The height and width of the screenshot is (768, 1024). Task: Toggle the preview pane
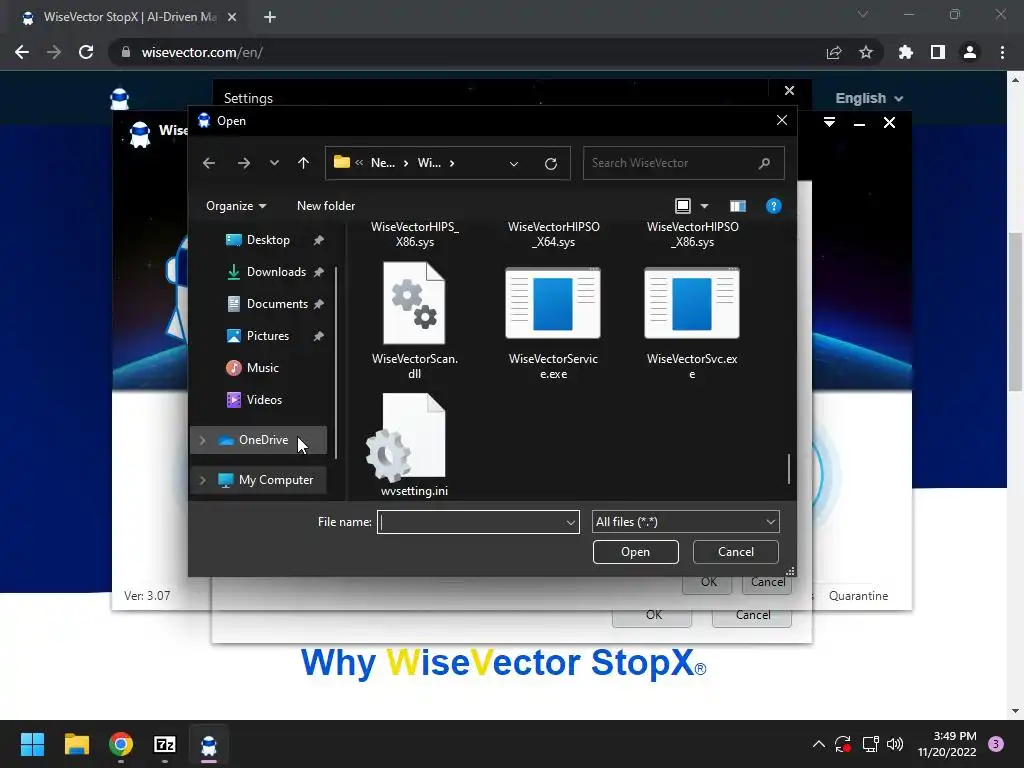point(738,206)
